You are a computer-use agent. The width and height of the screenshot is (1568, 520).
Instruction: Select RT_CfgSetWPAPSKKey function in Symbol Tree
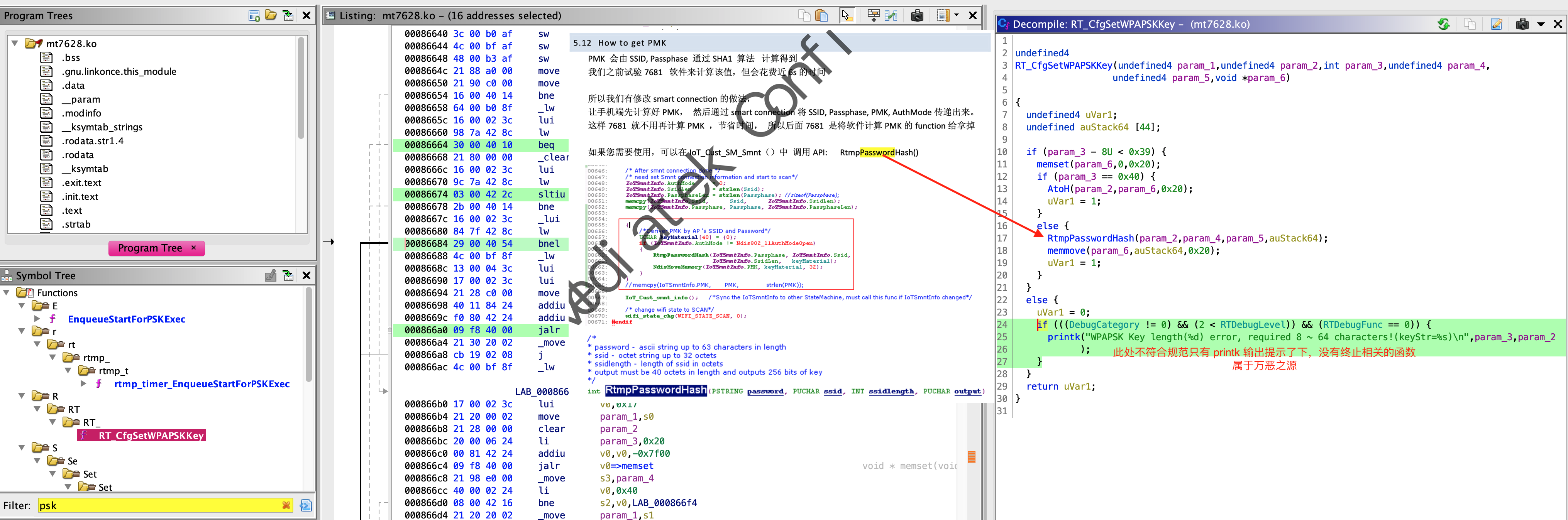click(x=150, y=436)
